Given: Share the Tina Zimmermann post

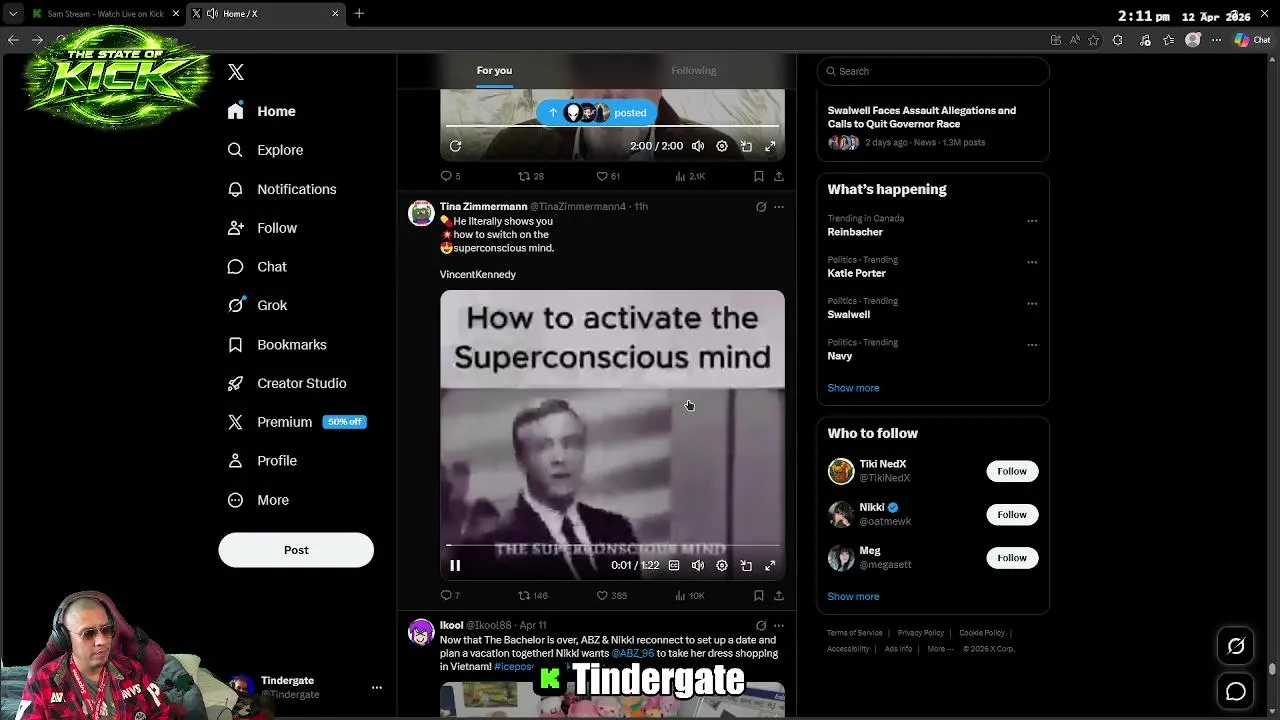Looking at the screenshot, I should coord(779,596).
